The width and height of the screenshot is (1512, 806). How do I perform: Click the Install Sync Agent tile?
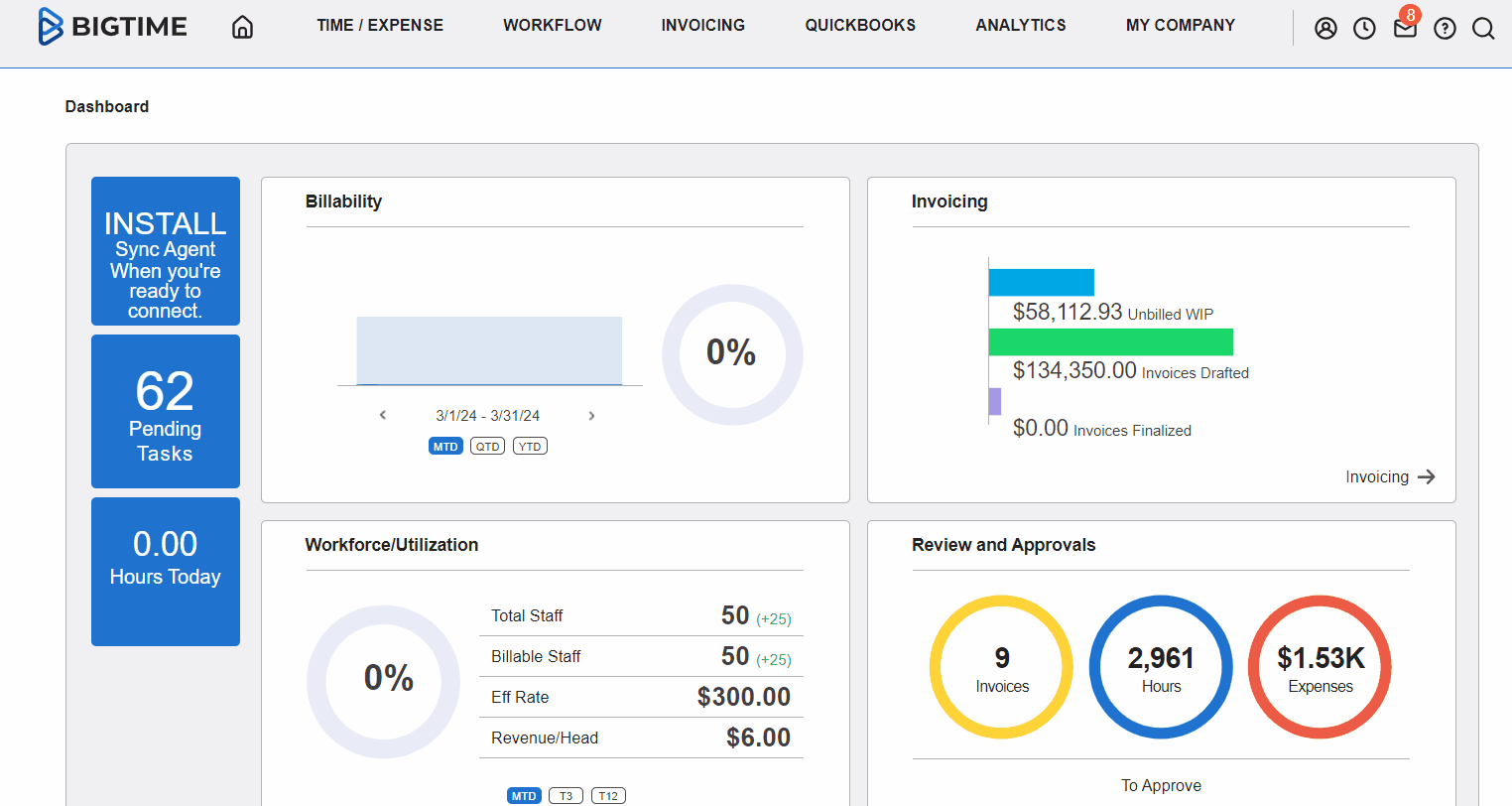pyautogui.click(x=166, y=251)
